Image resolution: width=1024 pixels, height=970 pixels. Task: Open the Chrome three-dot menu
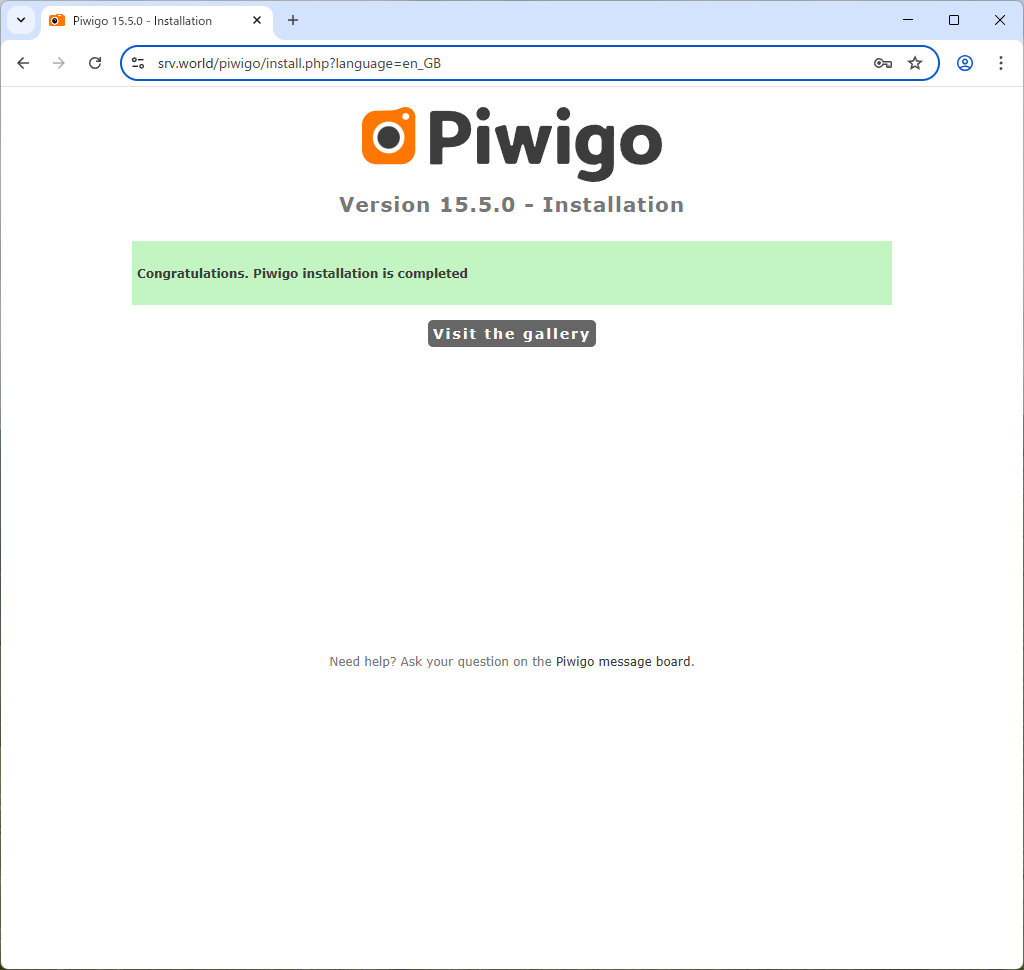(1000, 63)
